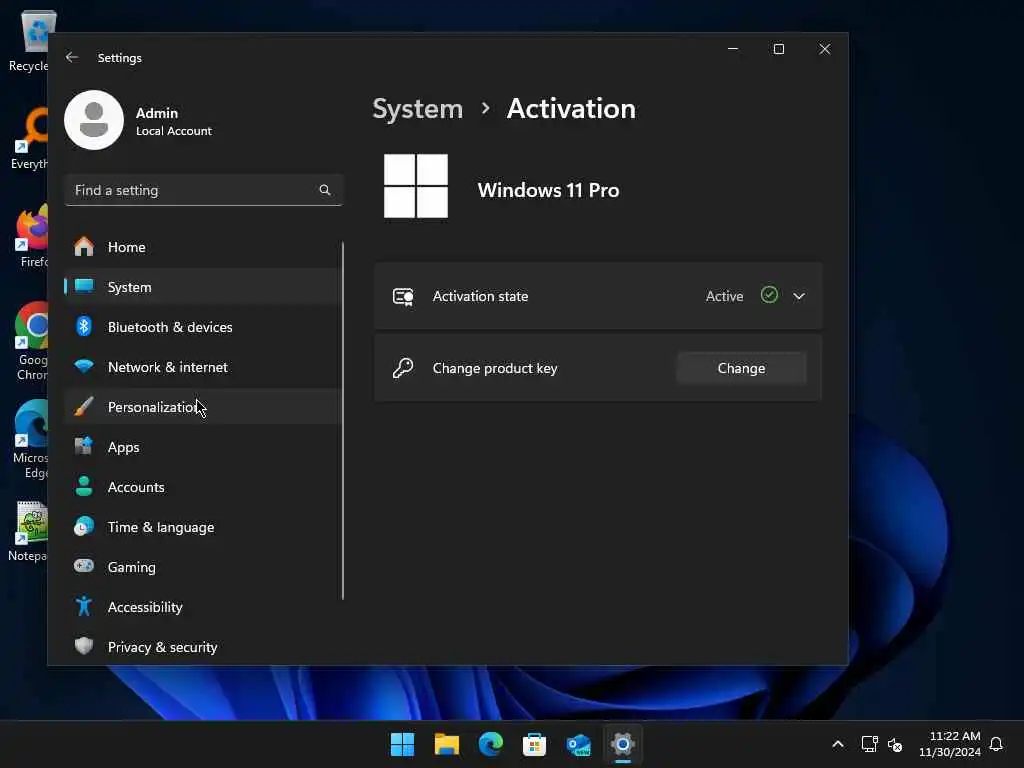Go to Accounts settings

tap(203, 487)
